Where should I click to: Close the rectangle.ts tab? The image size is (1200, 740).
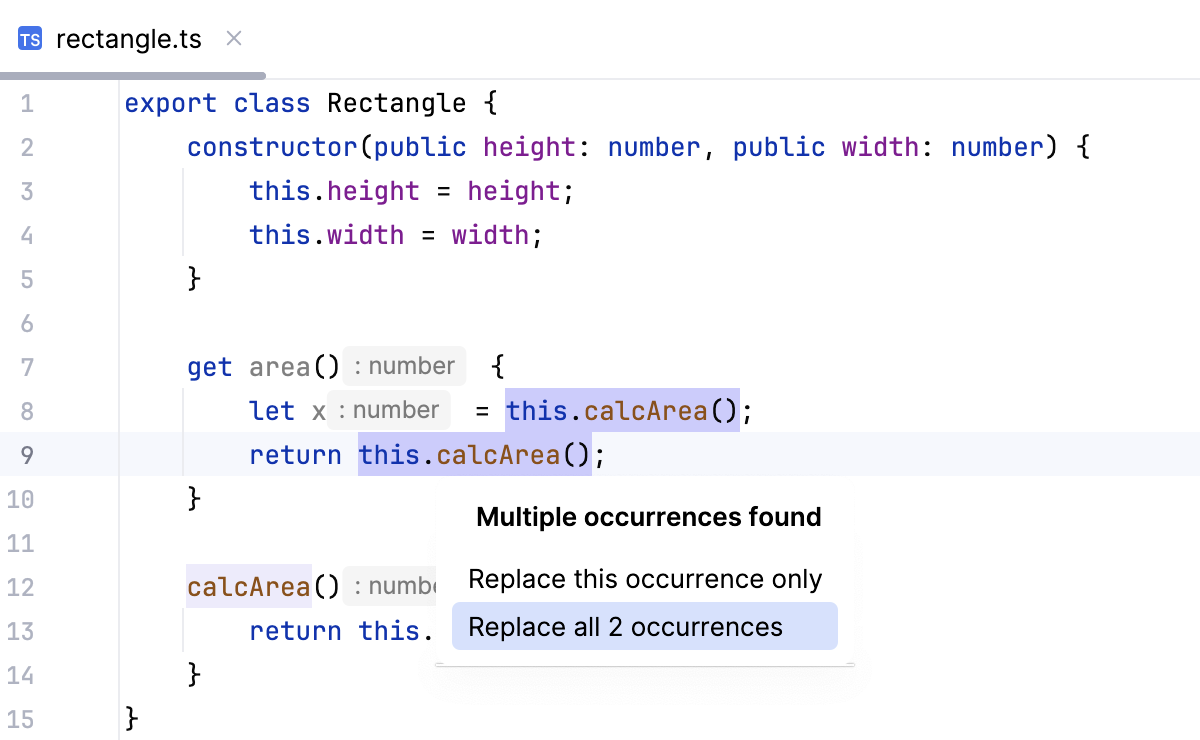233,38
